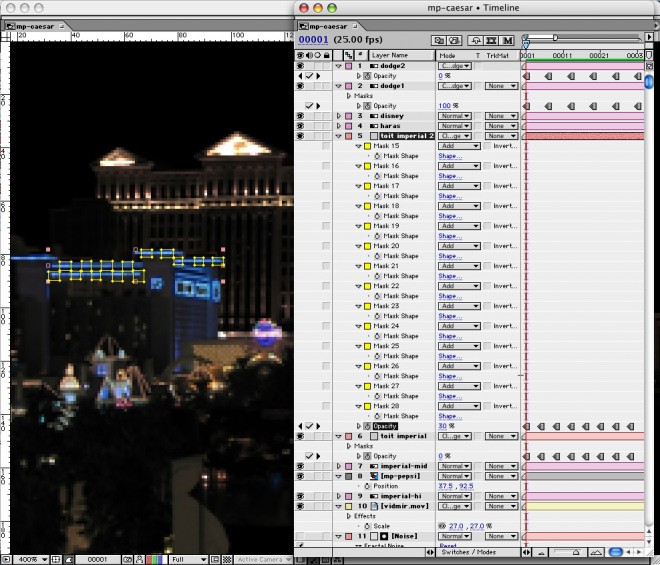Image resolution: width=660 pixels, height=565 pixels.
Task: Select the mp-caesar timeline tab
Action: (x=330, y=26)
